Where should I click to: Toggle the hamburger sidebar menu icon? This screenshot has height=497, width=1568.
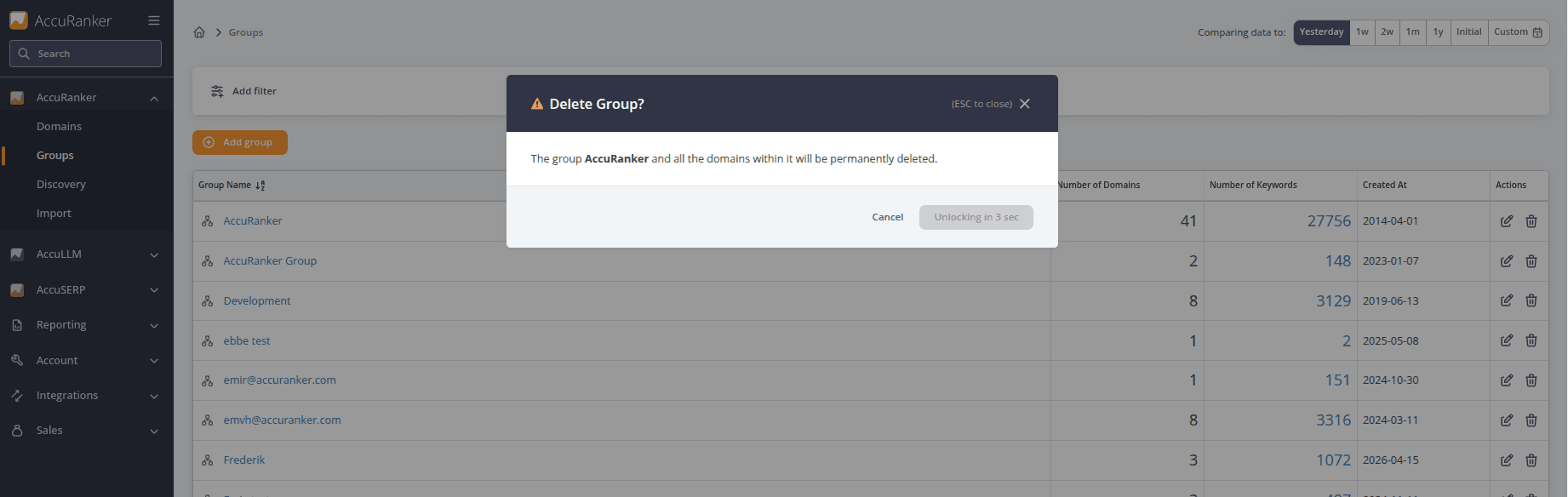tap(154, 20)
